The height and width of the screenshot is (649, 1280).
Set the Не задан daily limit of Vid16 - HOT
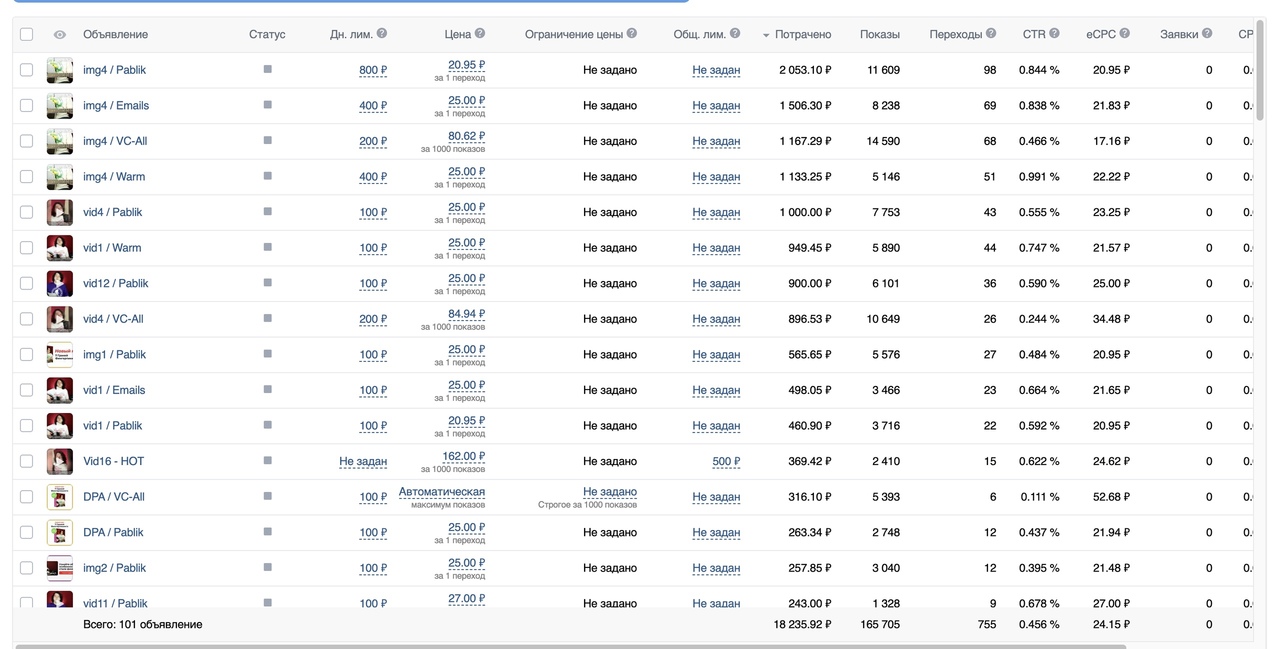363,461
